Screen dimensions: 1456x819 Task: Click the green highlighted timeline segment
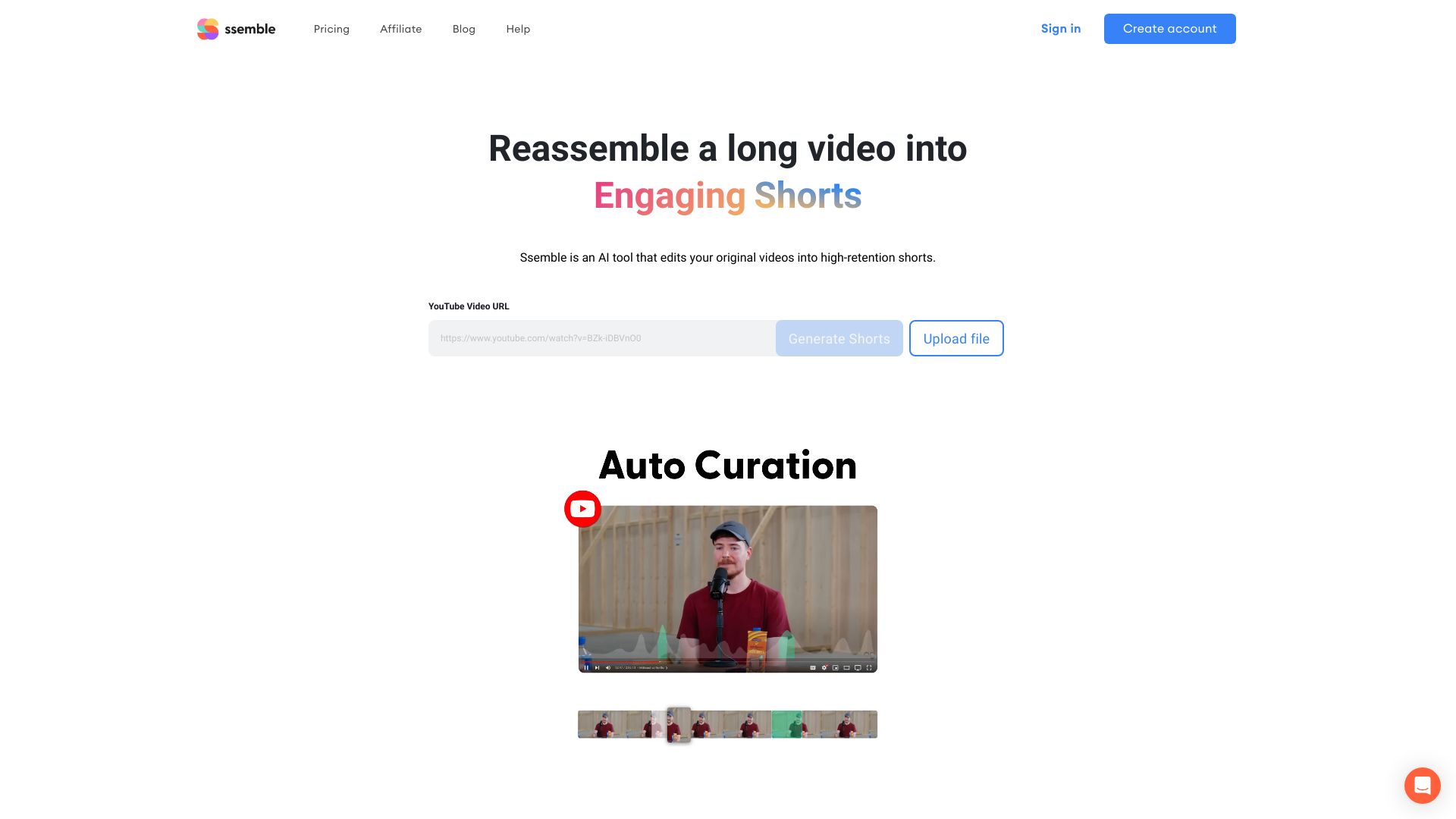[795, 723]
